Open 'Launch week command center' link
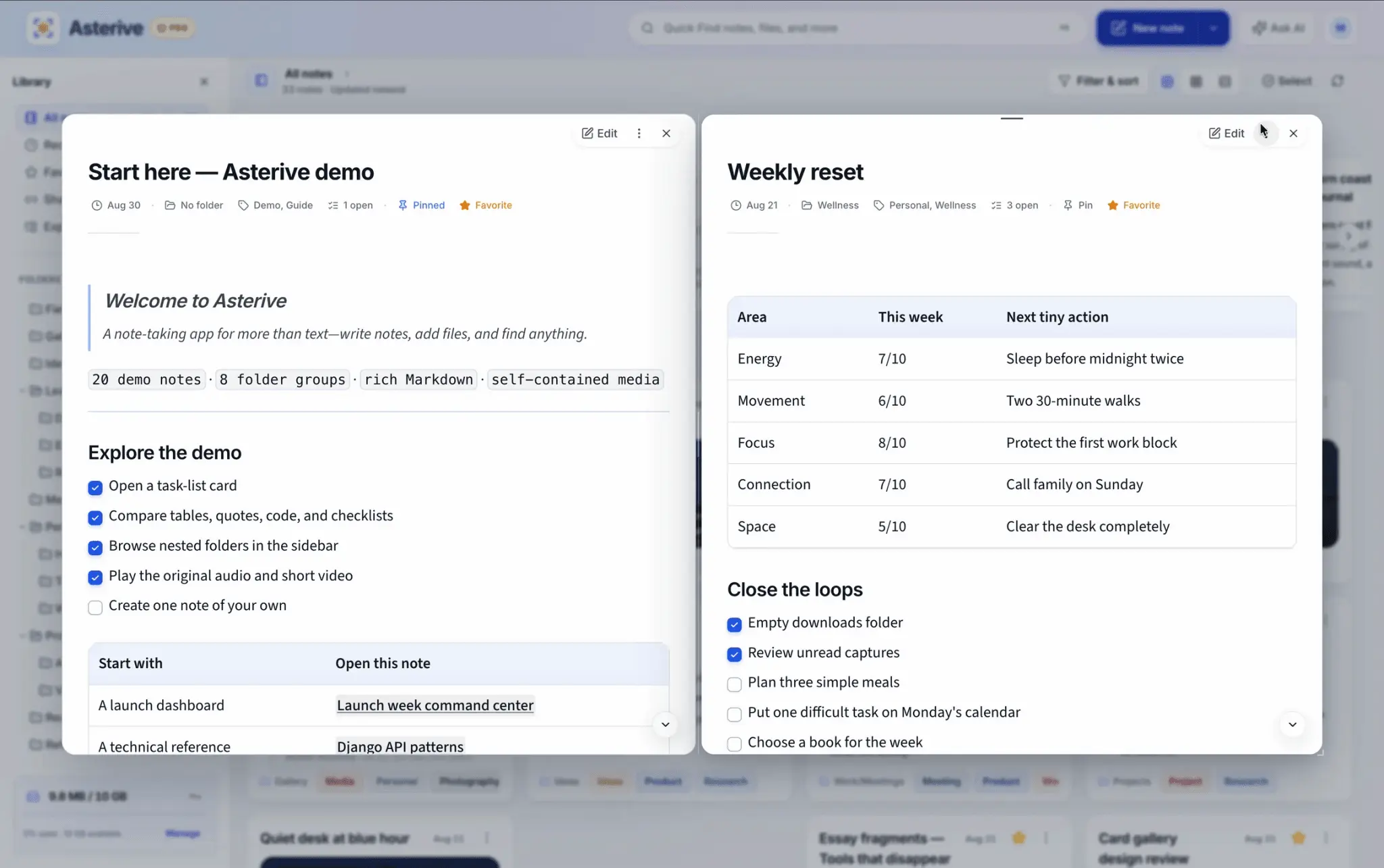The width and height of the screenshot is (1384, 868). (435, 705)
